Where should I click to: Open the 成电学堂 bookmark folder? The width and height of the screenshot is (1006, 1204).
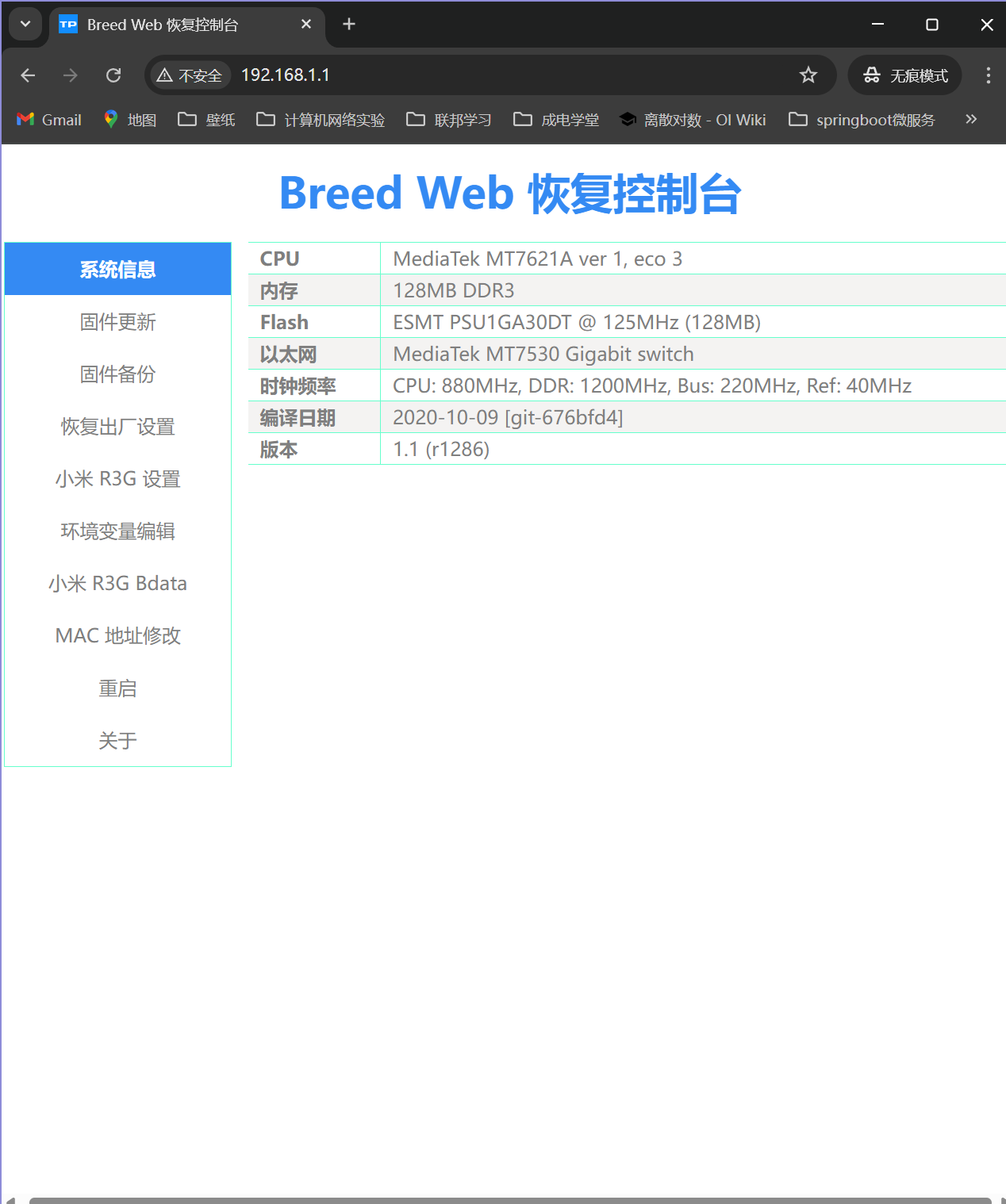(556, 120)
